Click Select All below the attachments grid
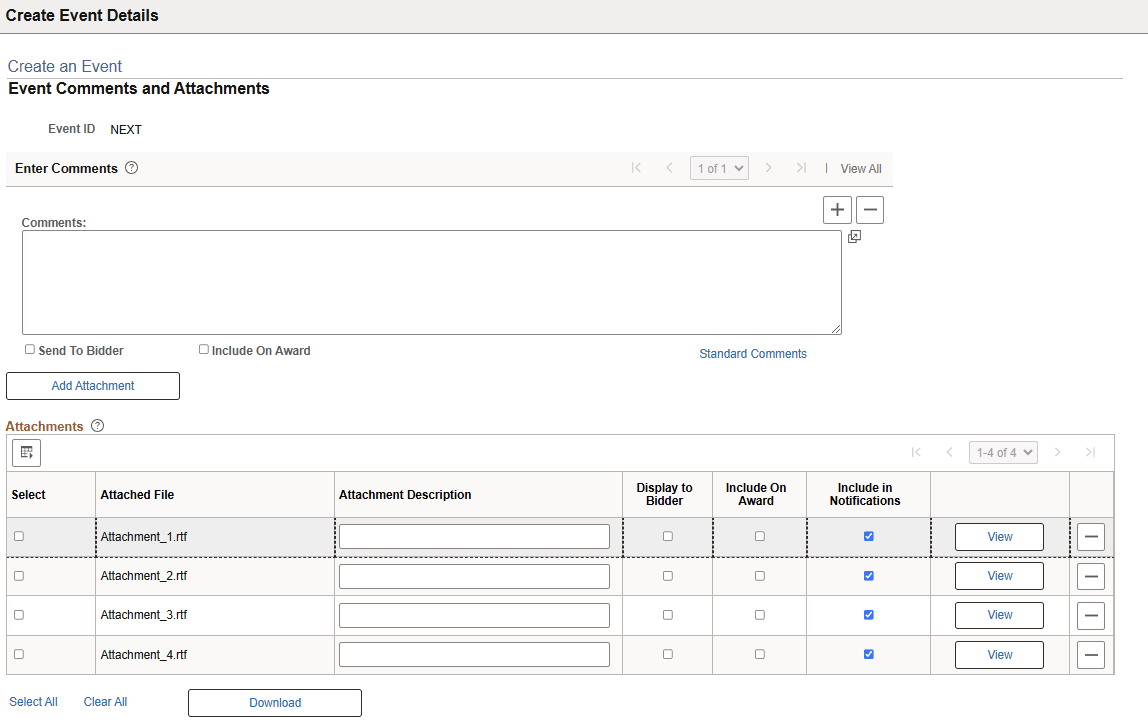Viewport: 1148px width, 725px height. pyautogui.click(x=33, y=701)
